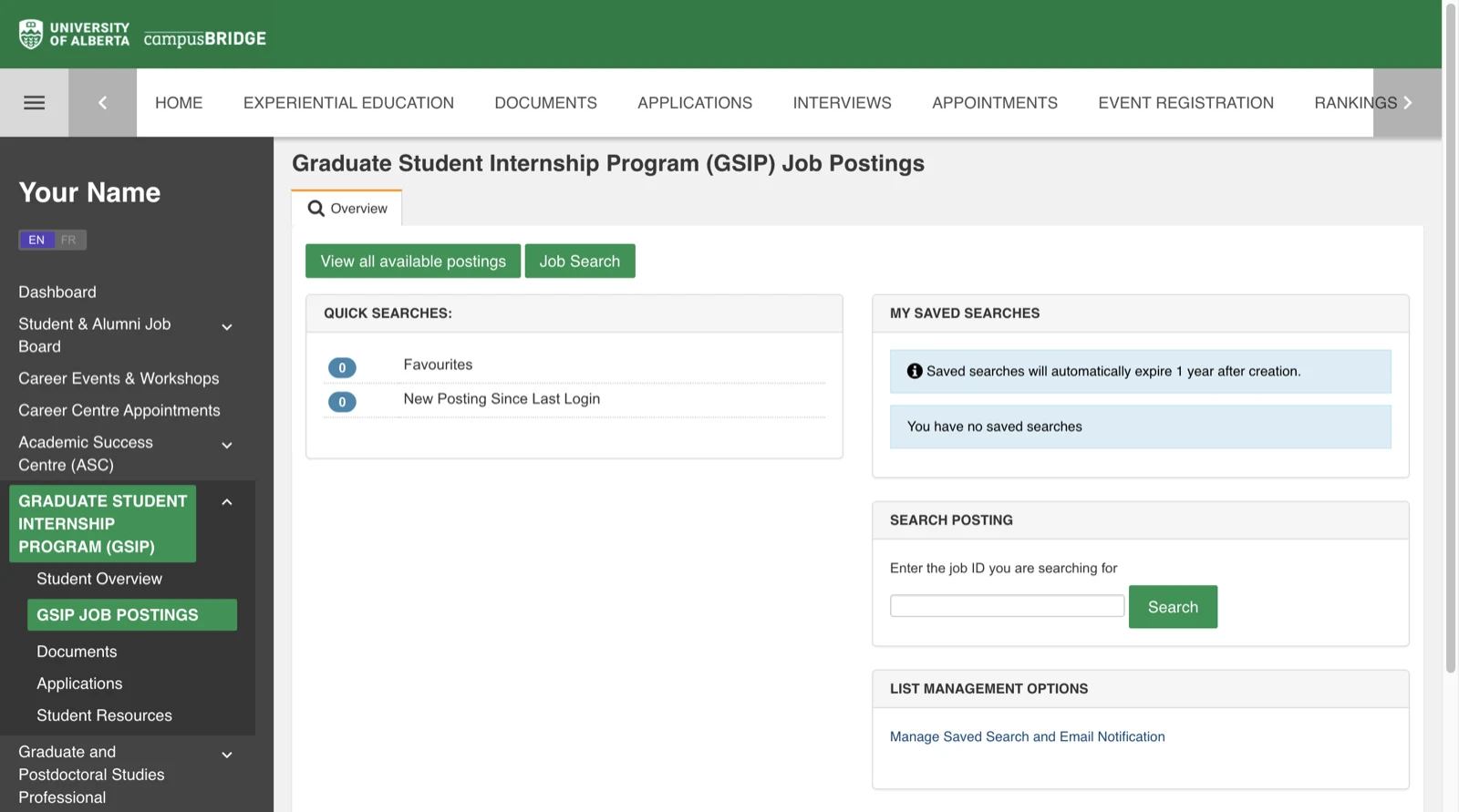1459x812 pixels.
Task: Open Applications under GSIP sidebar
Action: tap(79, 684)
